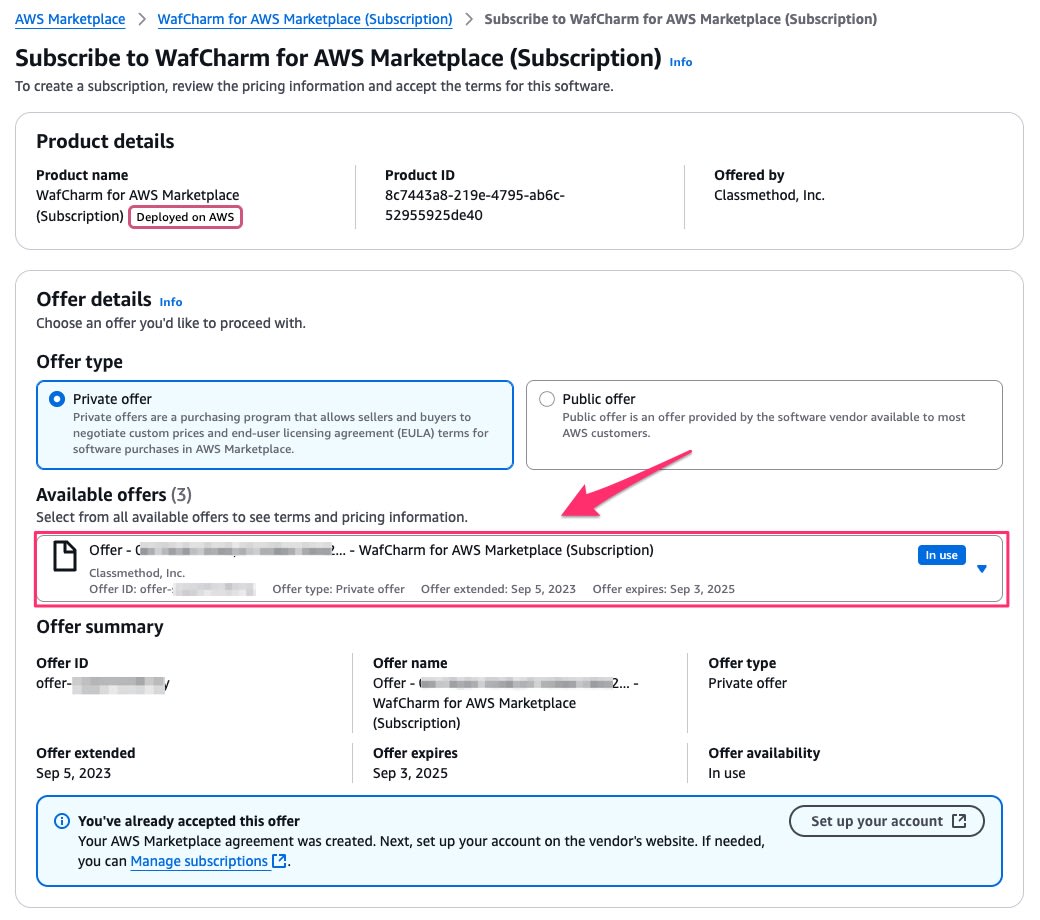
Task: Expand the in-use offer dropdown arrow
Action: (x=982, y=568)
